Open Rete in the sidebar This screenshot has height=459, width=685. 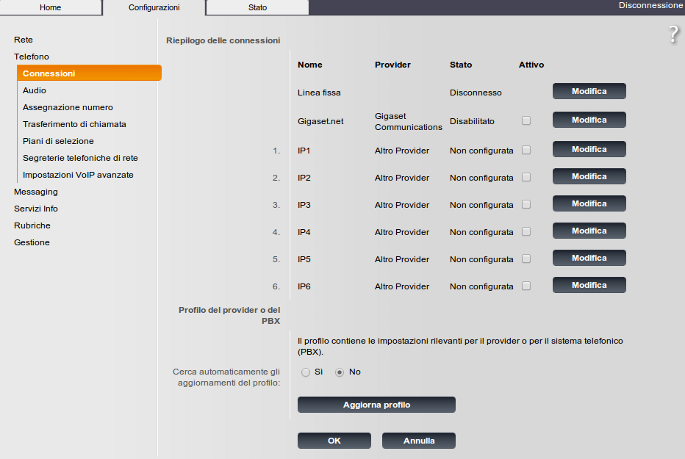pos(23,40)
